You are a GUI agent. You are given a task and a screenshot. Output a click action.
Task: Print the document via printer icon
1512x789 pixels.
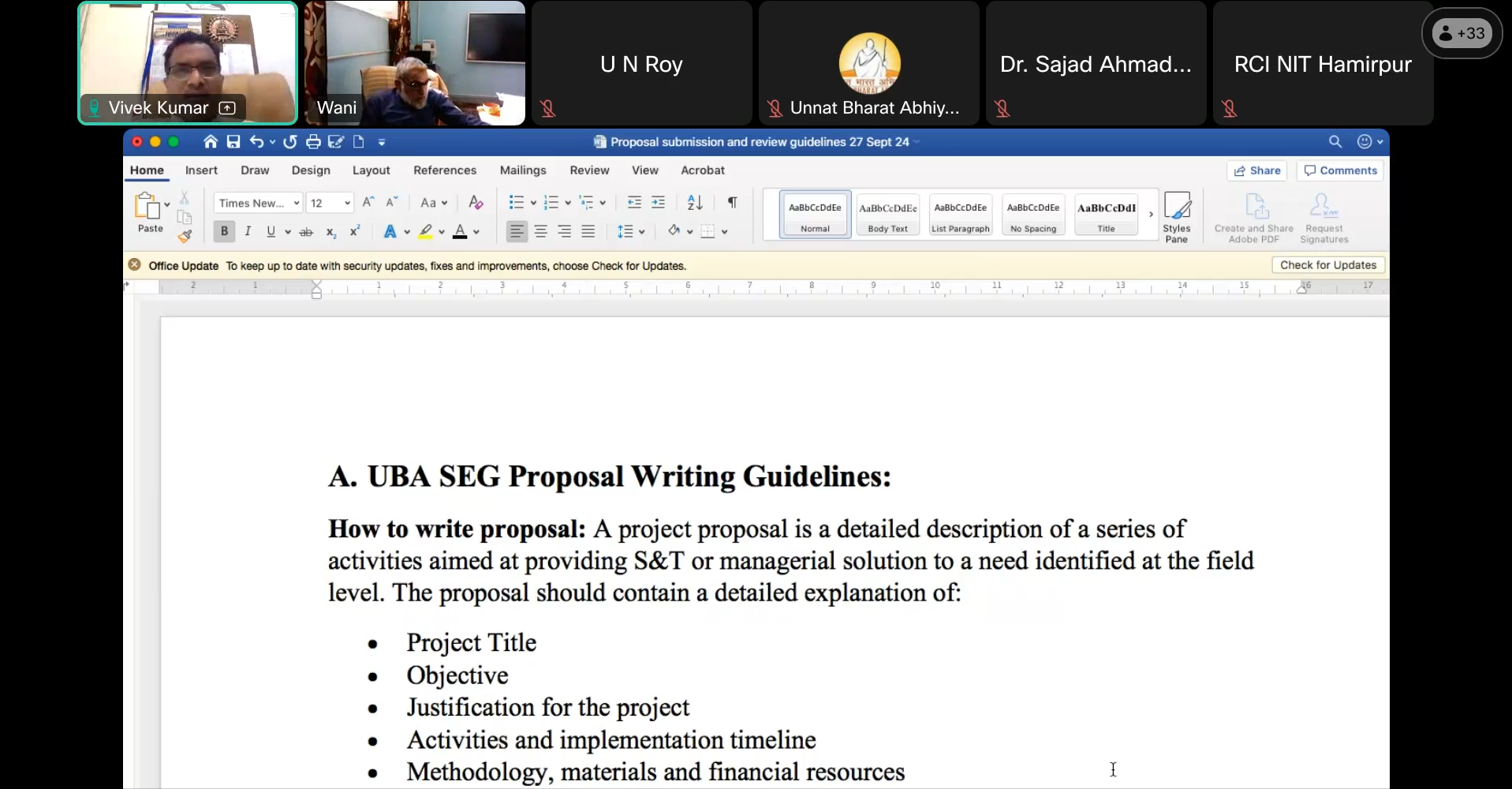(313, 142)
